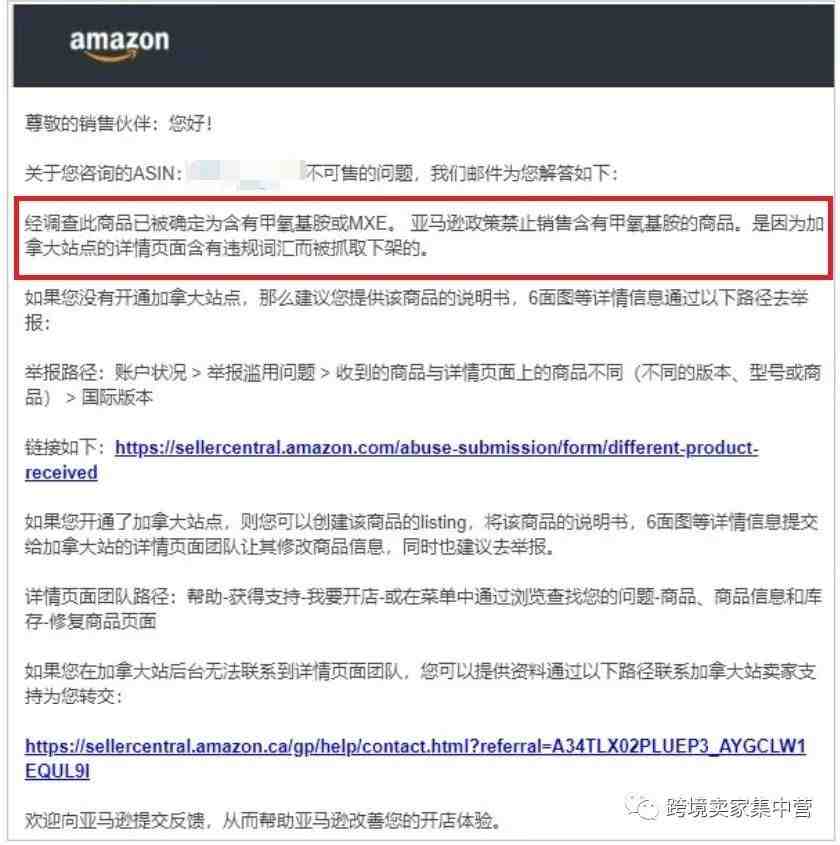Click the greeting line 尊敬的销售伙伴
This screenshot has width=840, height=845.
119,123
